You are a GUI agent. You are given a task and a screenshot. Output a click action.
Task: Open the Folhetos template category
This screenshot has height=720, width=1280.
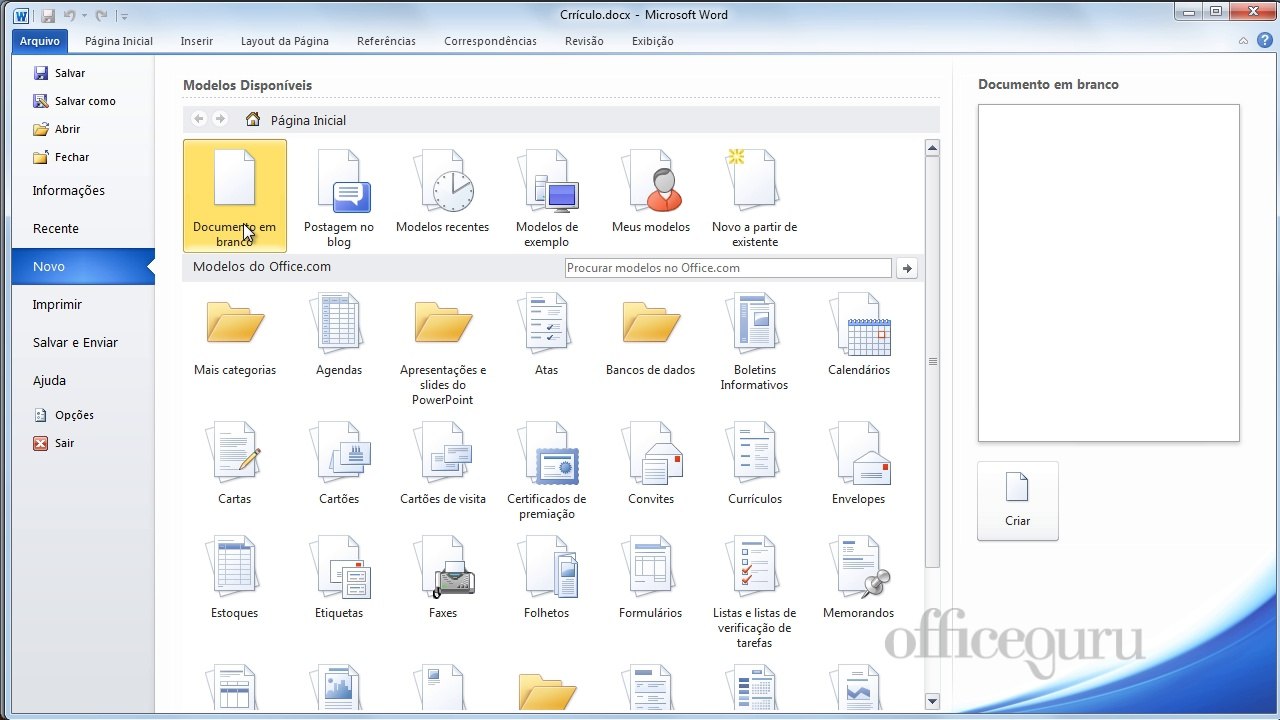pyautogui.click(x=547, y=578)
